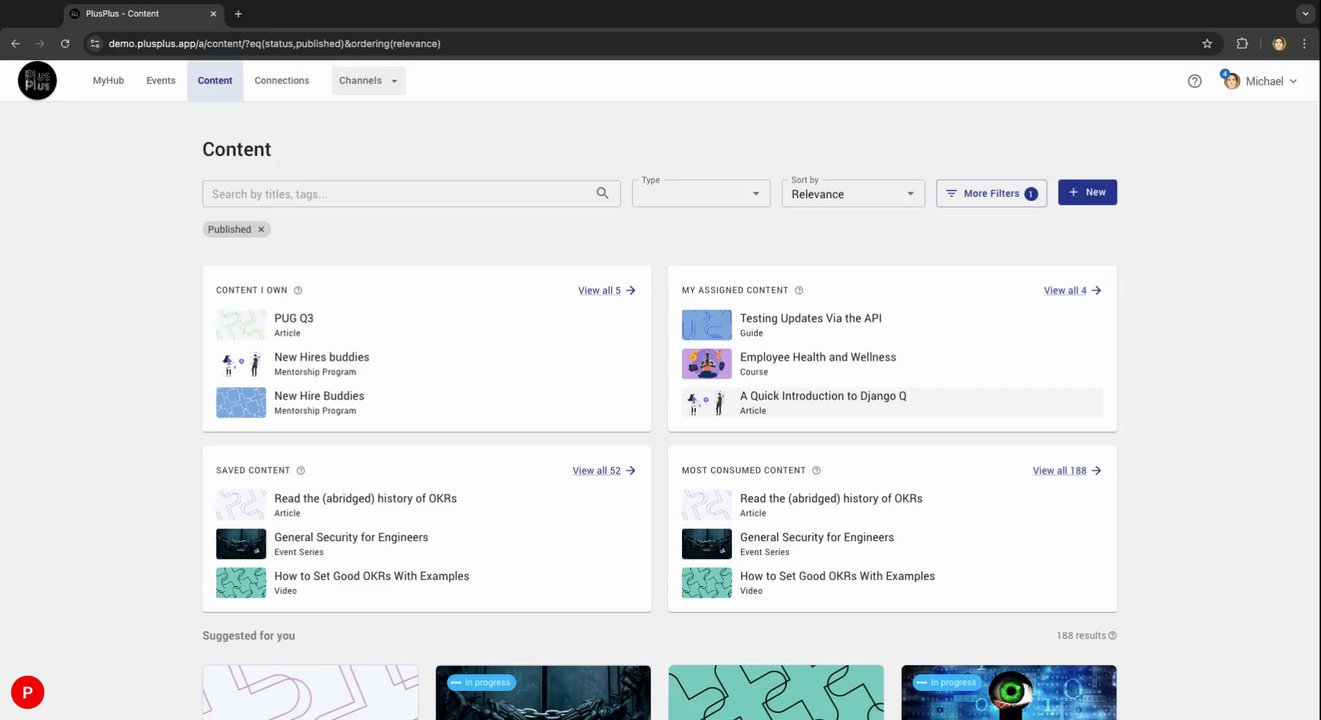This screenshot has height=720, width=1321.
Task: Click the New content button
Action: 1087,193
